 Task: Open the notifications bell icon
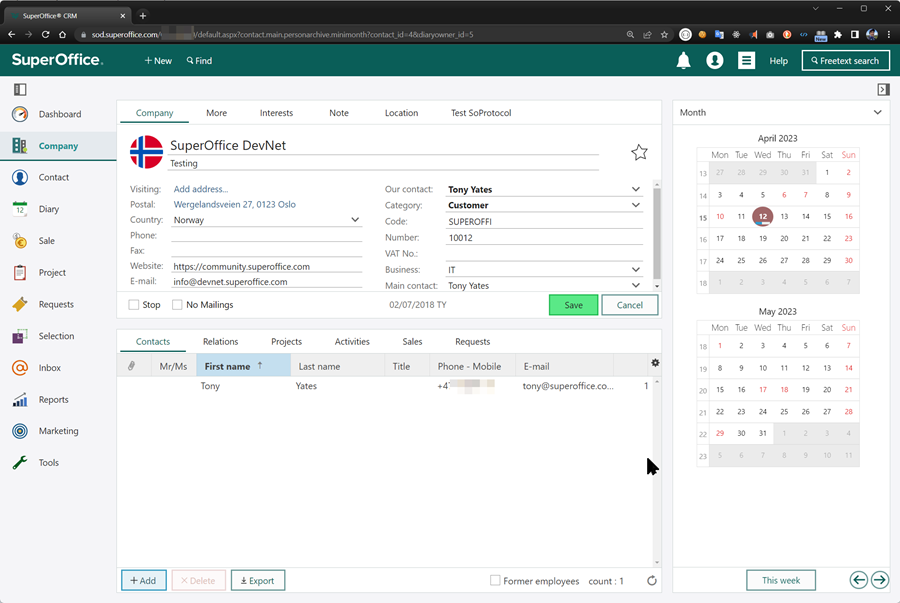pos(684,61)
